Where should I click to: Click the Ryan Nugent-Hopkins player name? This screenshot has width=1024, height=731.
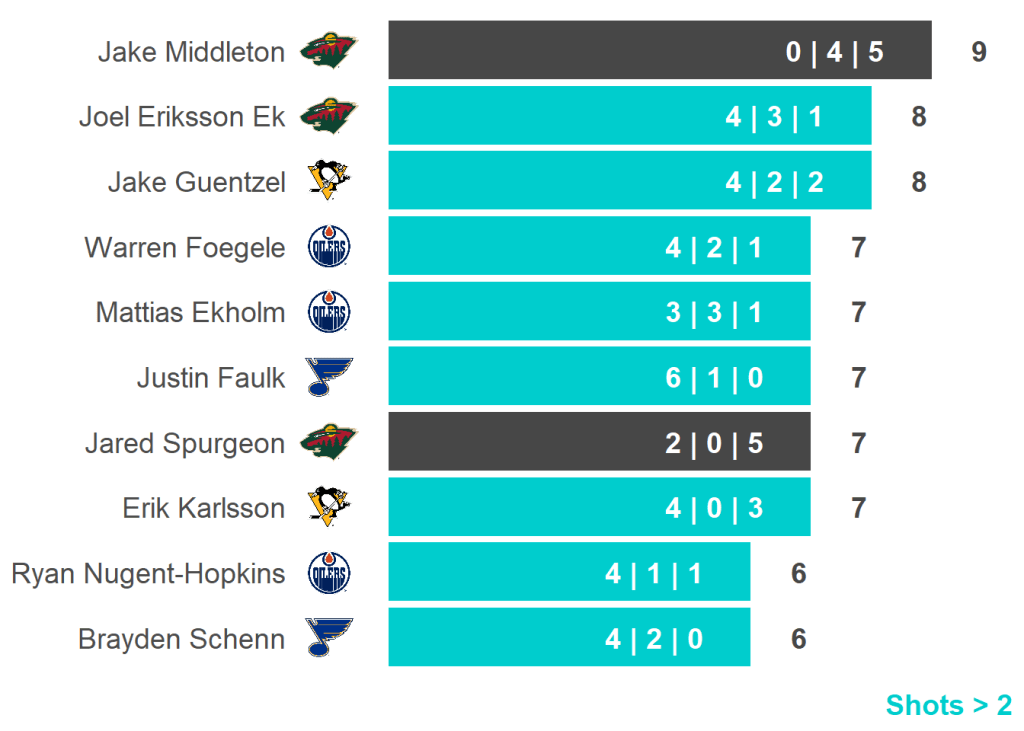pos(148,574)
